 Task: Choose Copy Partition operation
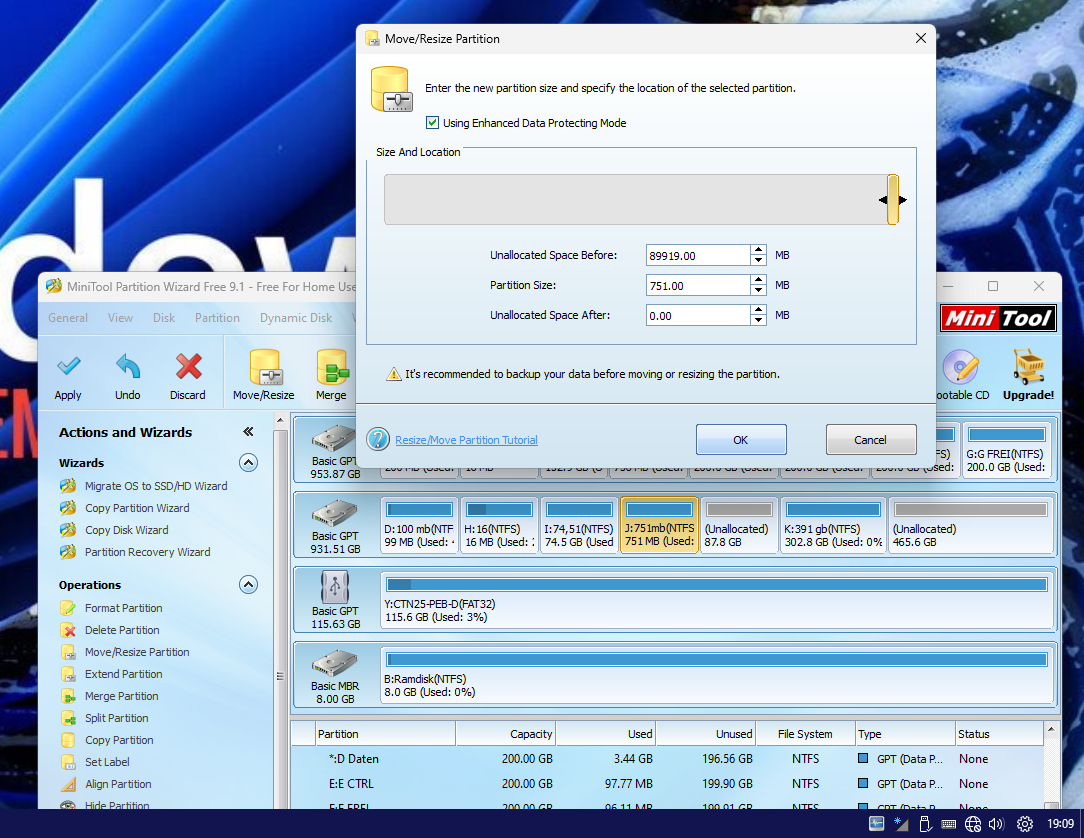pos(119,741)
